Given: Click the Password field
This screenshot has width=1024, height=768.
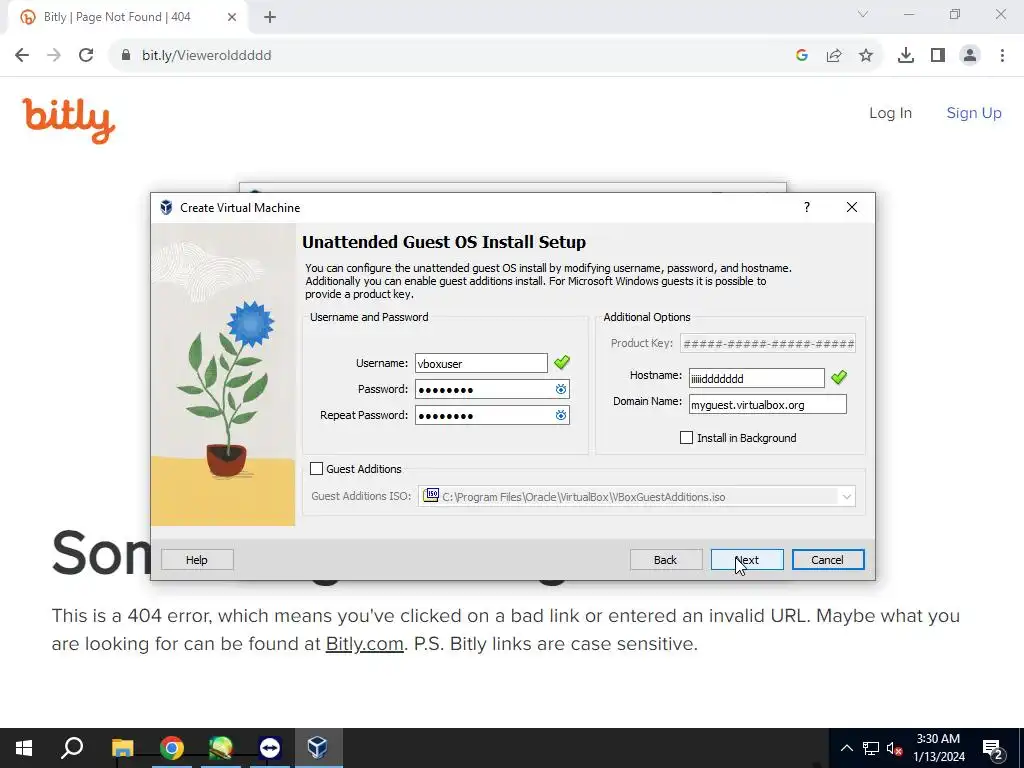Looking at the screenshot, I should pos(484,389).
